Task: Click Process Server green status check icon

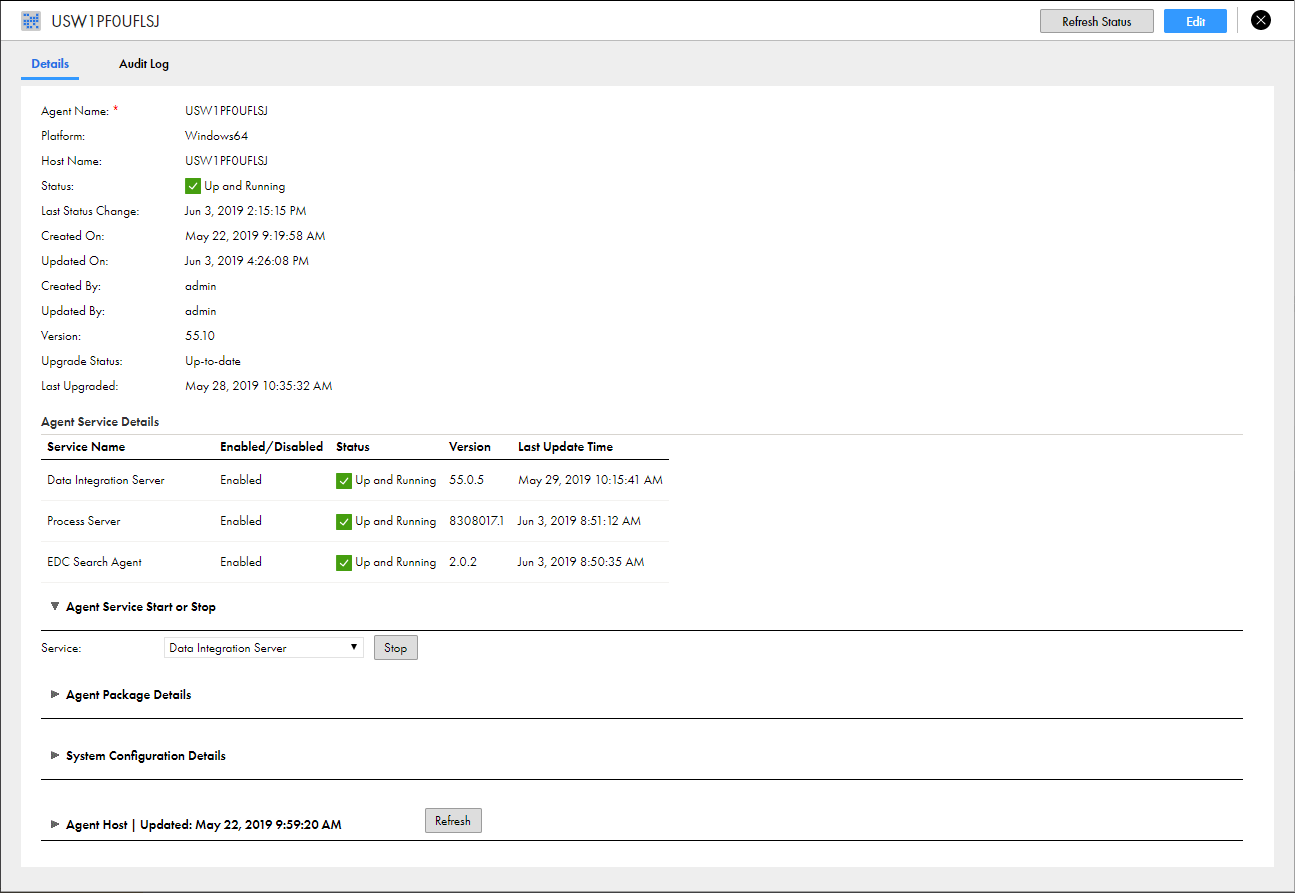Action: 344,522
